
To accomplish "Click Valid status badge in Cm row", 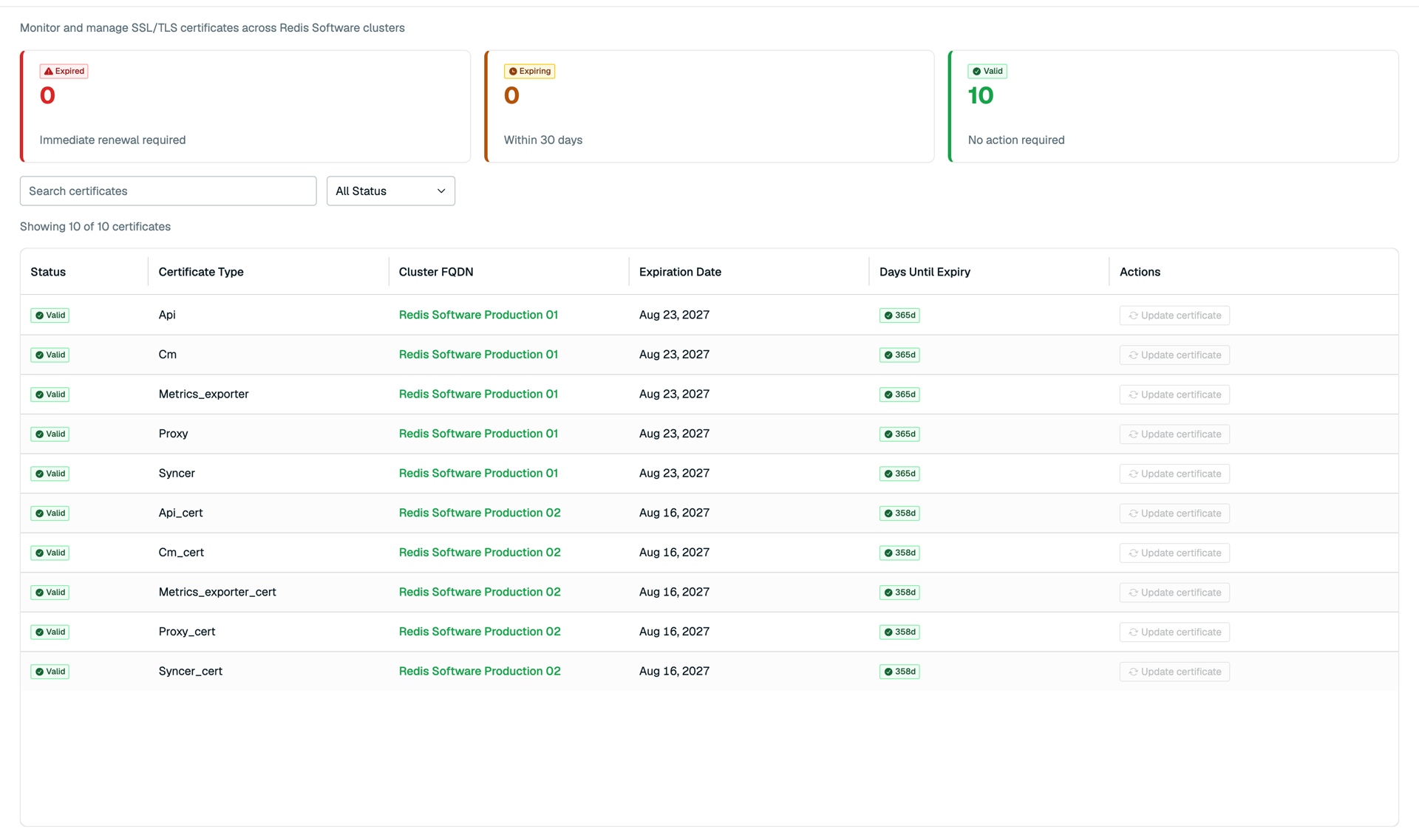I will click(50, 355).
